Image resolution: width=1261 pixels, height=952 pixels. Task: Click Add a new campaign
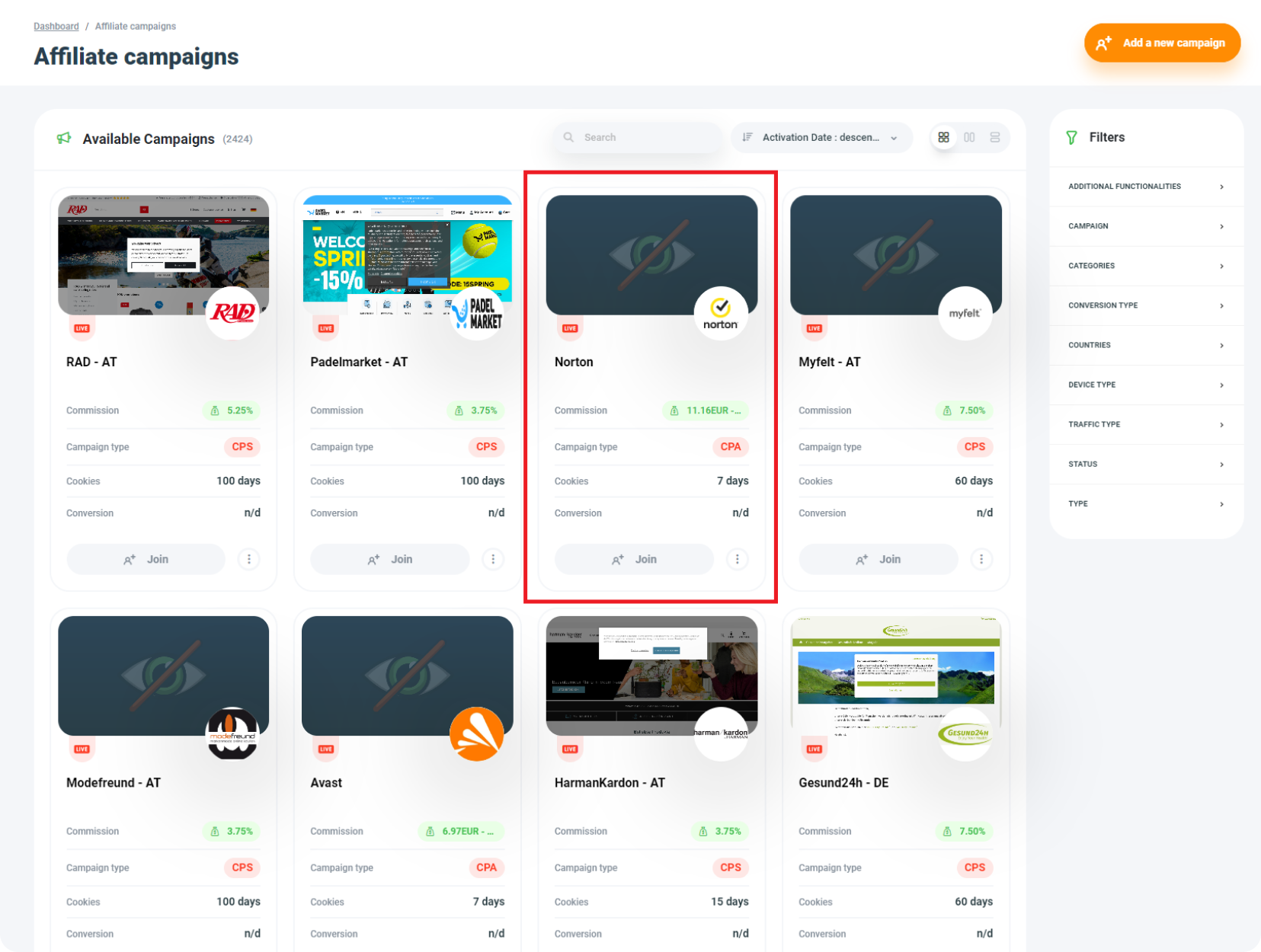coord(1161,43)
